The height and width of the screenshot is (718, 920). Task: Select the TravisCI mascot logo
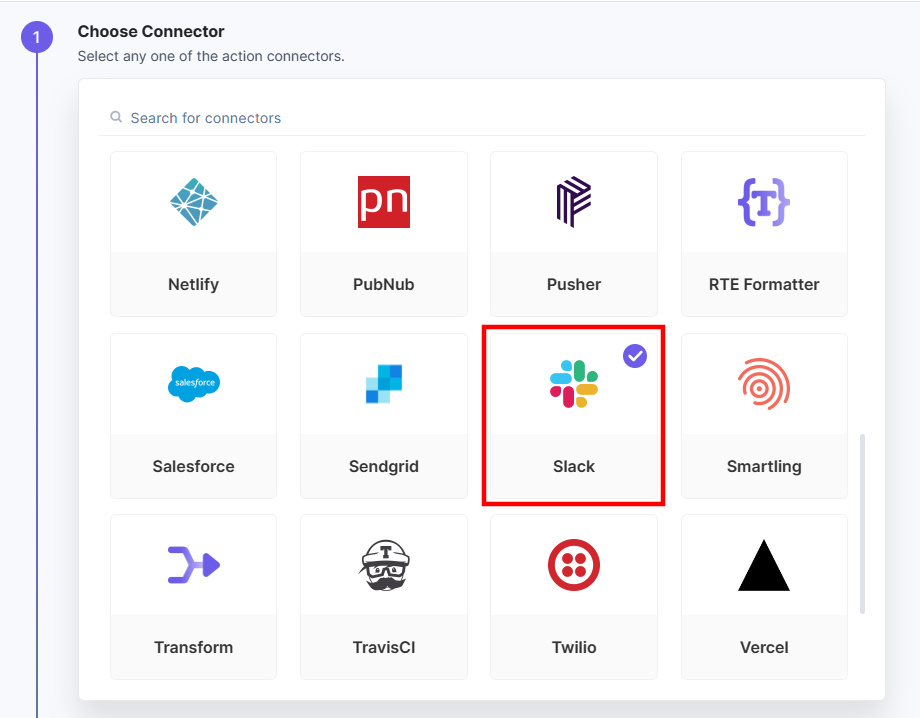pos(384,565)
